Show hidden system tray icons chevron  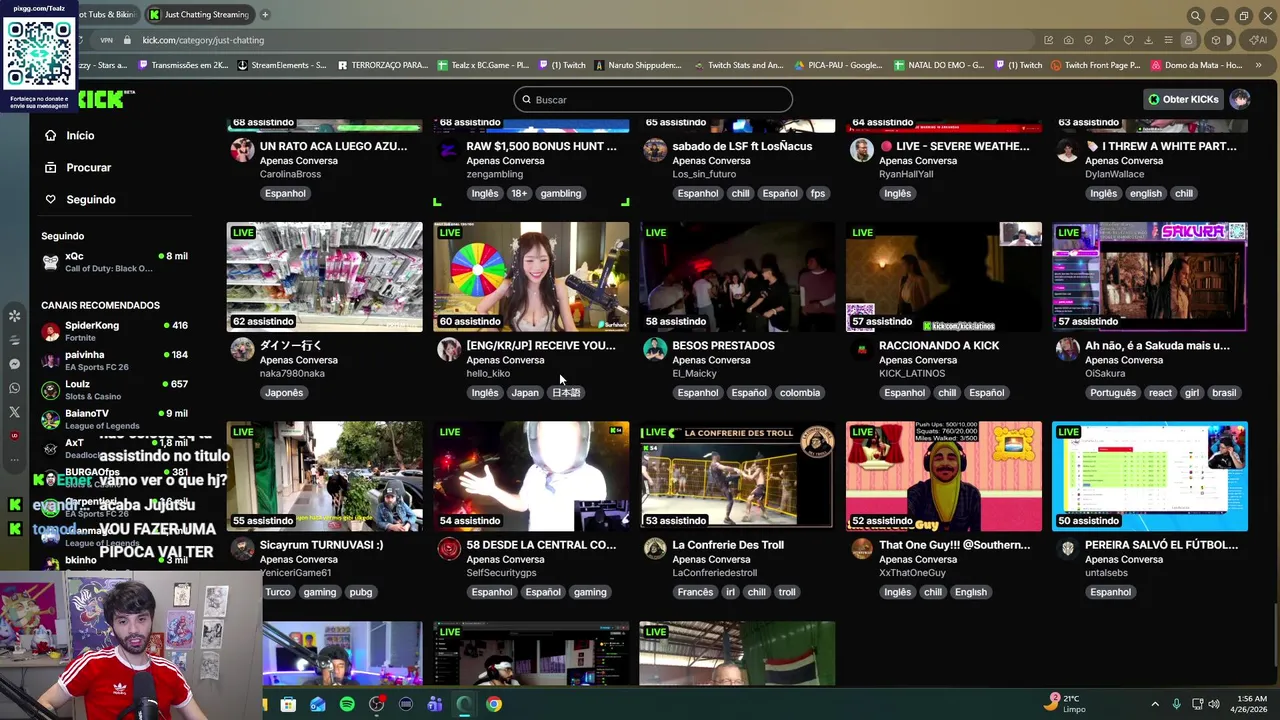(1155, 704)
